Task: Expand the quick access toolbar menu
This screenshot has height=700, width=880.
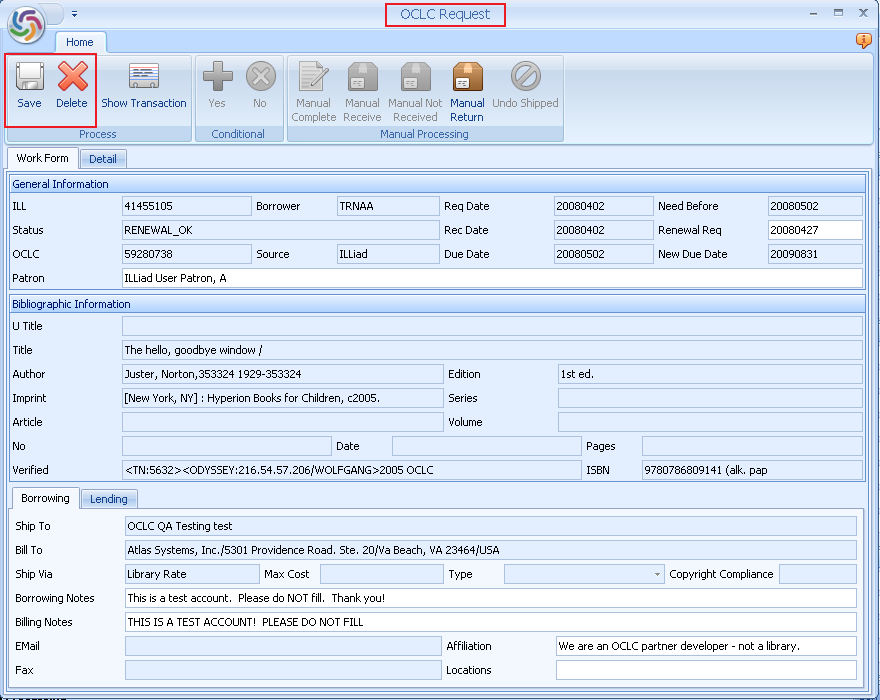Action: [x=72, y=13]
